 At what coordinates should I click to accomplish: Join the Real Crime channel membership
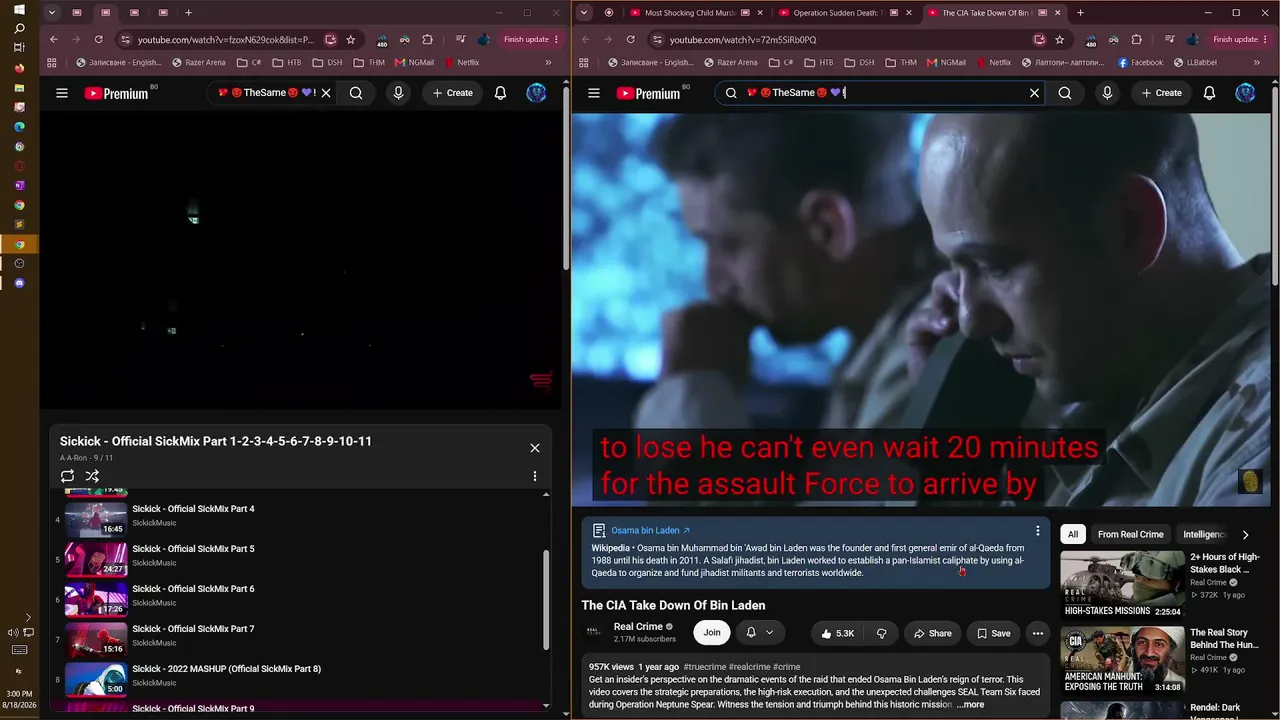712,632
